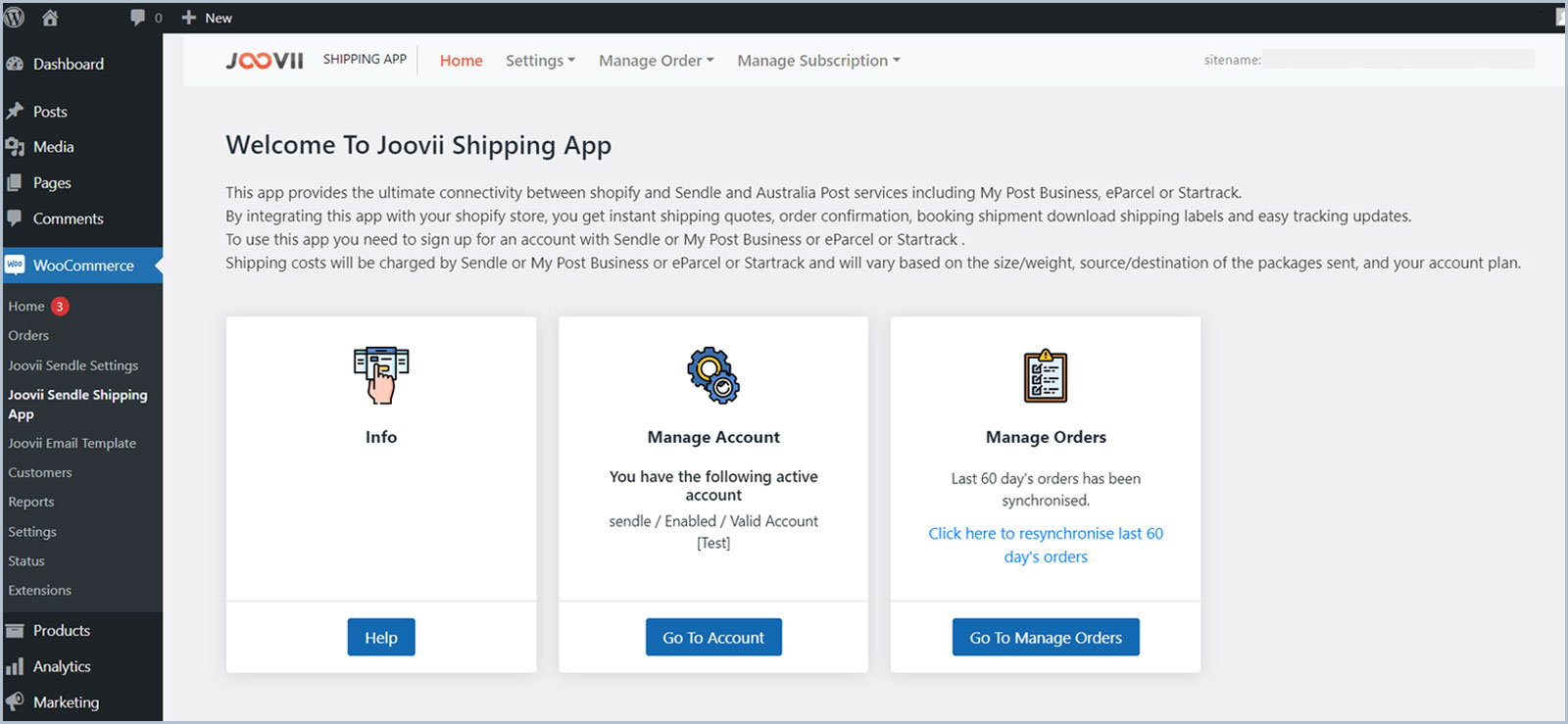Screen dimensions: 1568x724
Task: Select the Home tab in Joovii navbar
Action: [461, 61]
